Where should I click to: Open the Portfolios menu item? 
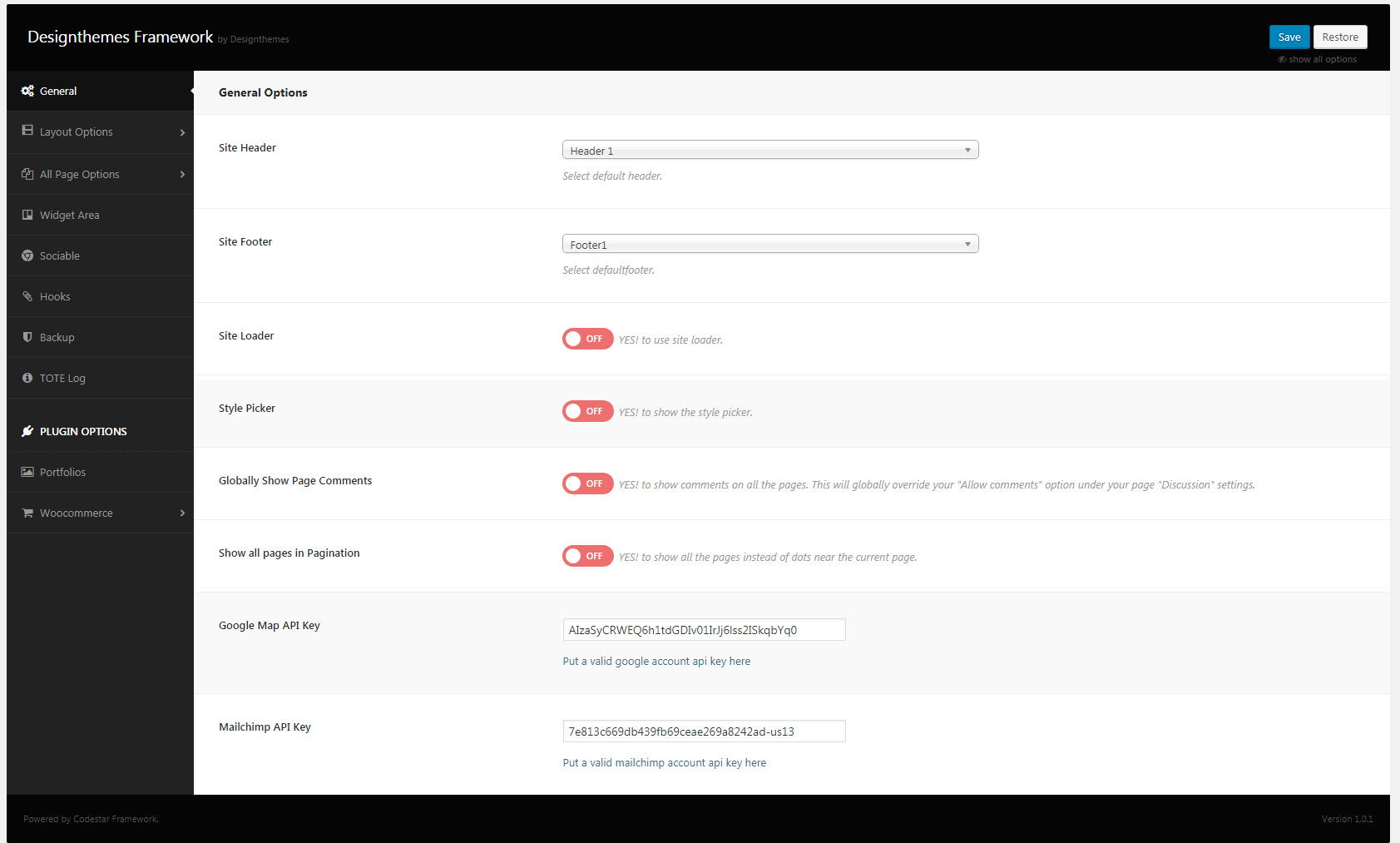pyautogui.click(x=100, y=472)
